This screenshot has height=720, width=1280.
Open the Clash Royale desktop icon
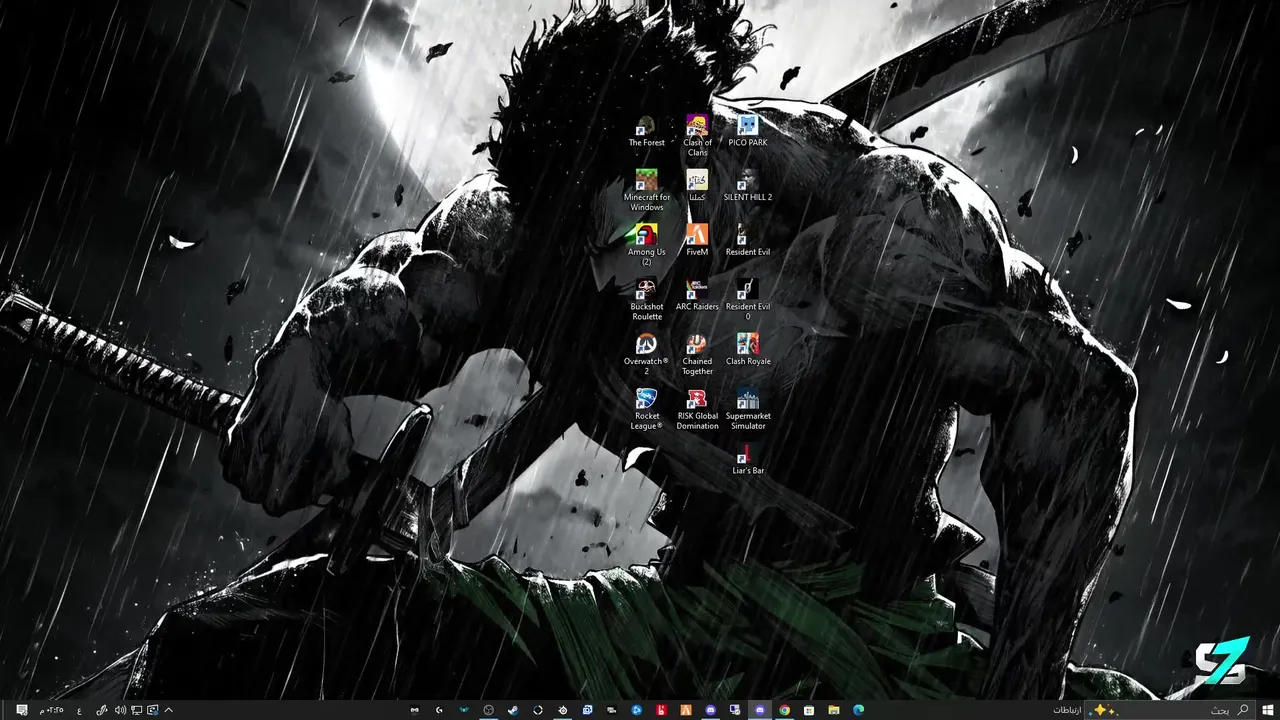748,350
